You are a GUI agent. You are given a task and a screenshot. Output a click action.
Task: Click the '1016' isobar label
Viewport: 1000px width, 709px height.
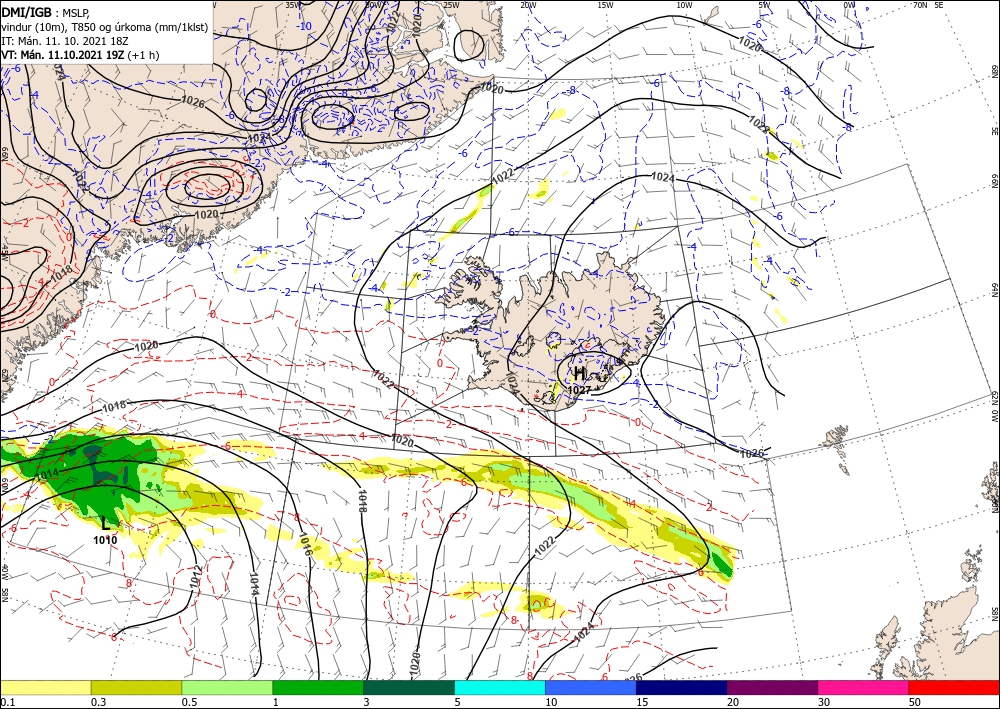(304, 545)
